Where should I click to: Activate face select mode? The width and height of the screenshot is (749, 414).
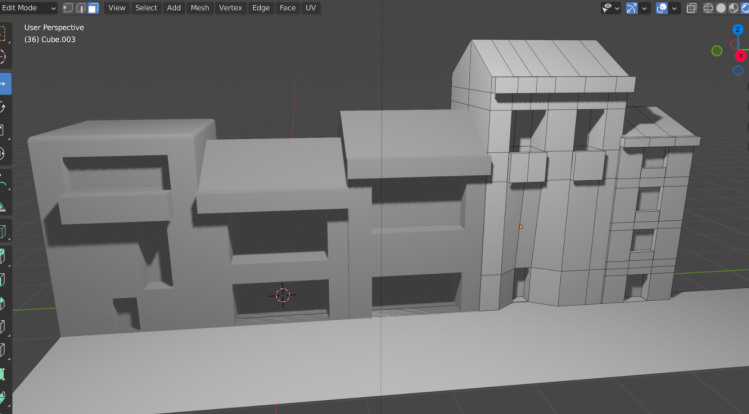tap(93, 7)
